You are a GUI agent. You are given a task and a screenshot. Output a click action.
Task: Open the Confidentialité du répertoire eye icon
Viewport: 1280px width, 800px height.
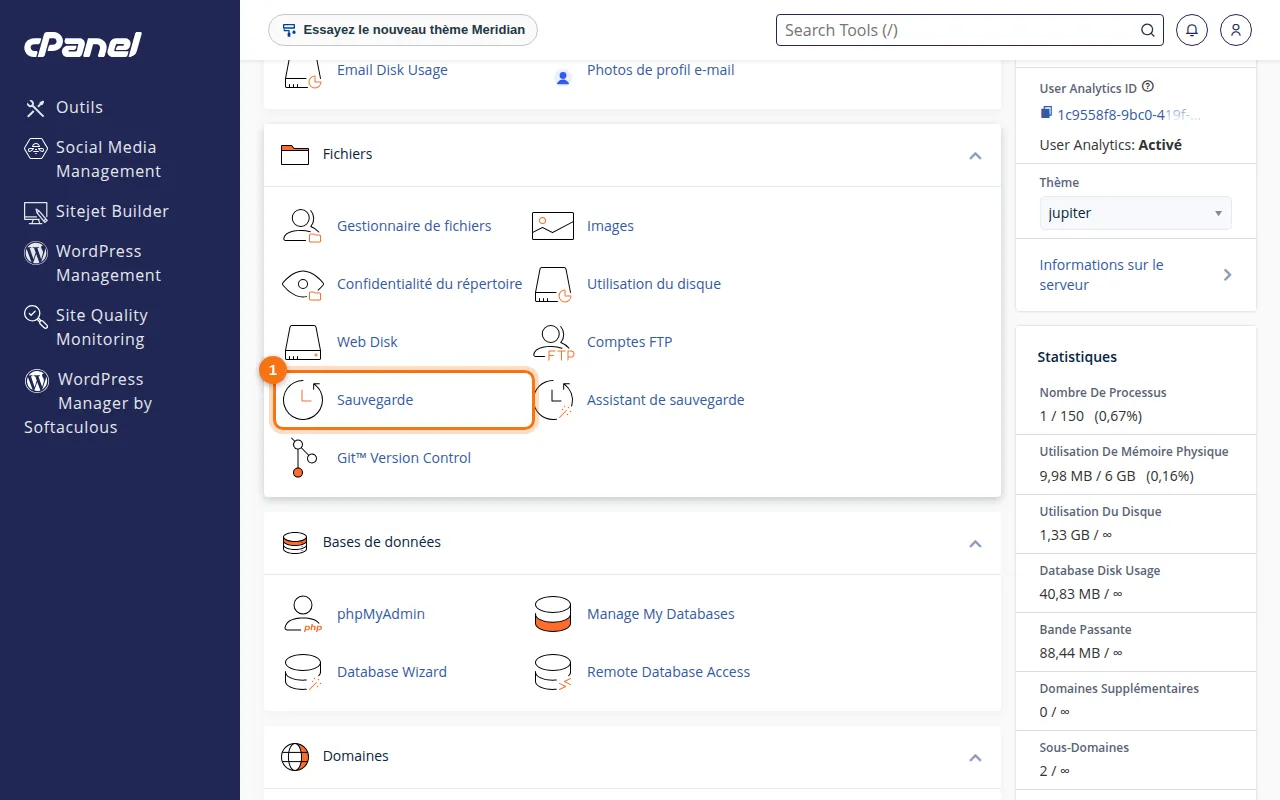click(302, 284)
